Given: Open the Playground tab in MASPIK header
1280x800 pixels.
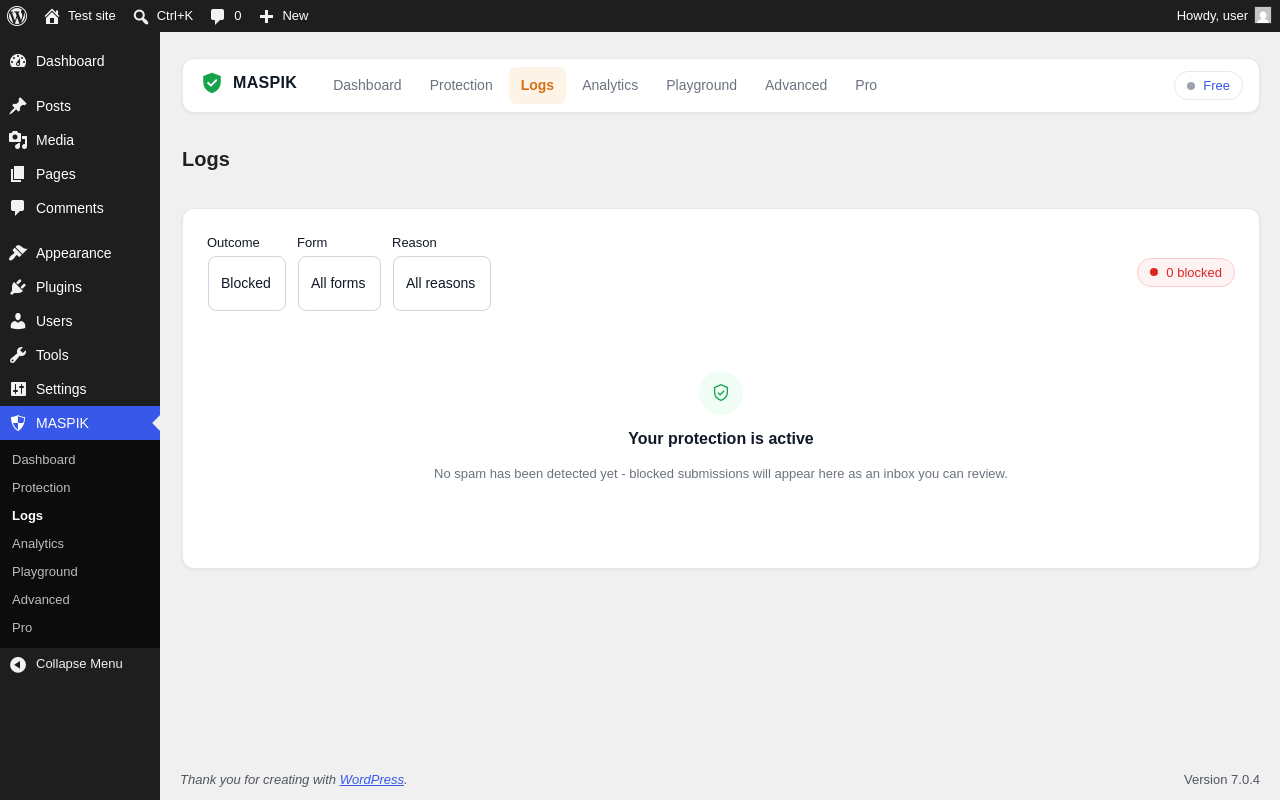Looking at the screenshot, I should [x=701, y=85].
